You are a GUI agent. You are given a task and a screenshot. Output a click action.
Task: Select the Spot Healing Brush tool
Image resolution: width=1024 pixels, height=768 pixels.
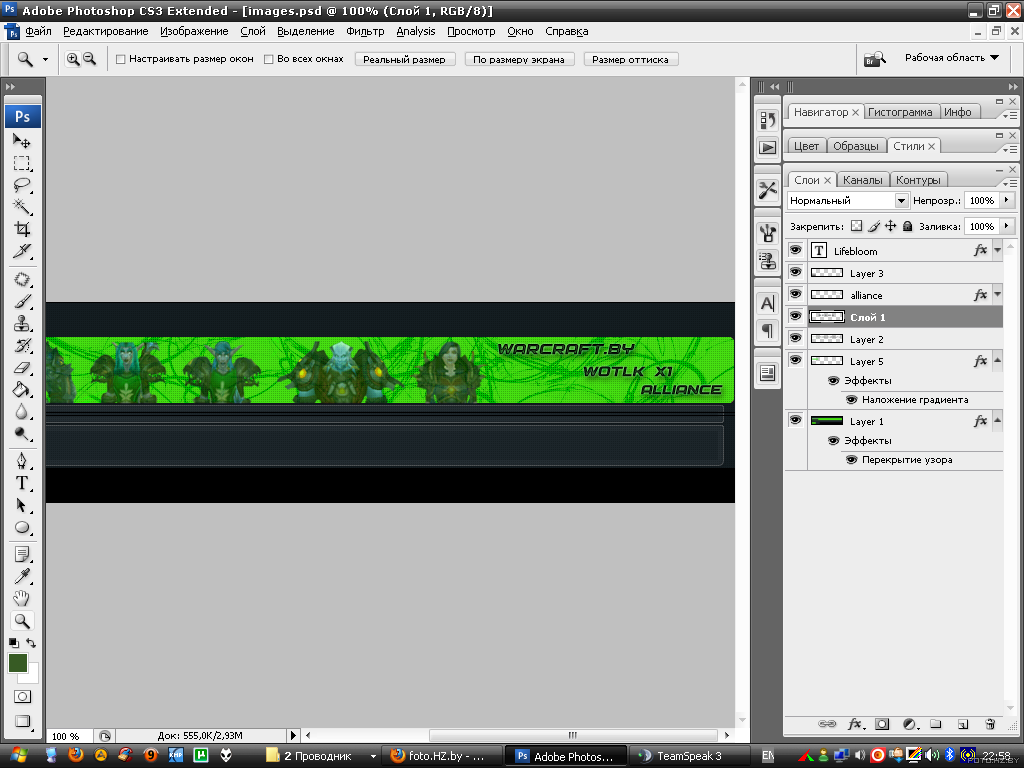pyautogui.click(x=22, y=280)
